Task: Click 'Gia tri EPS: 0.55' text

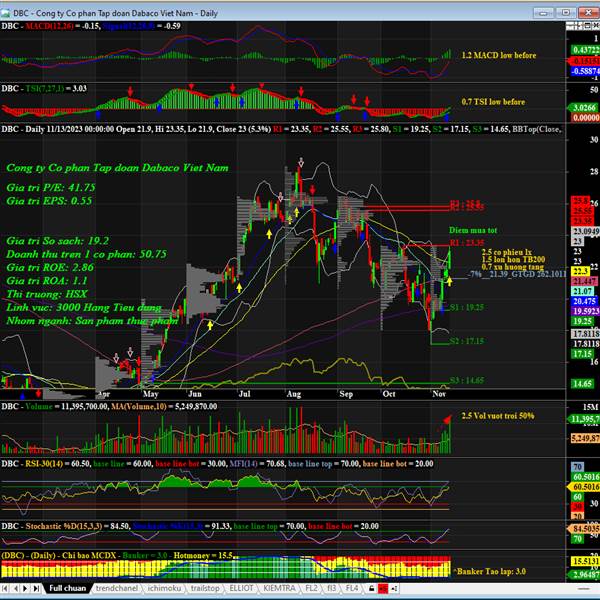Action: click(49, 201)
